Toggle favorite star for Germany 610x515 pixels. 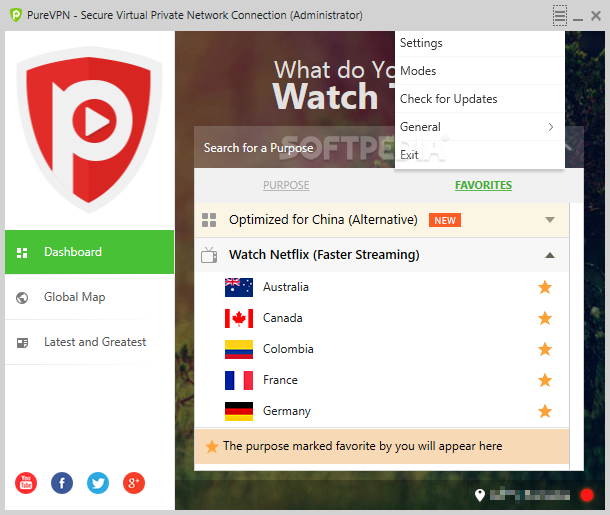click(545, 411)
